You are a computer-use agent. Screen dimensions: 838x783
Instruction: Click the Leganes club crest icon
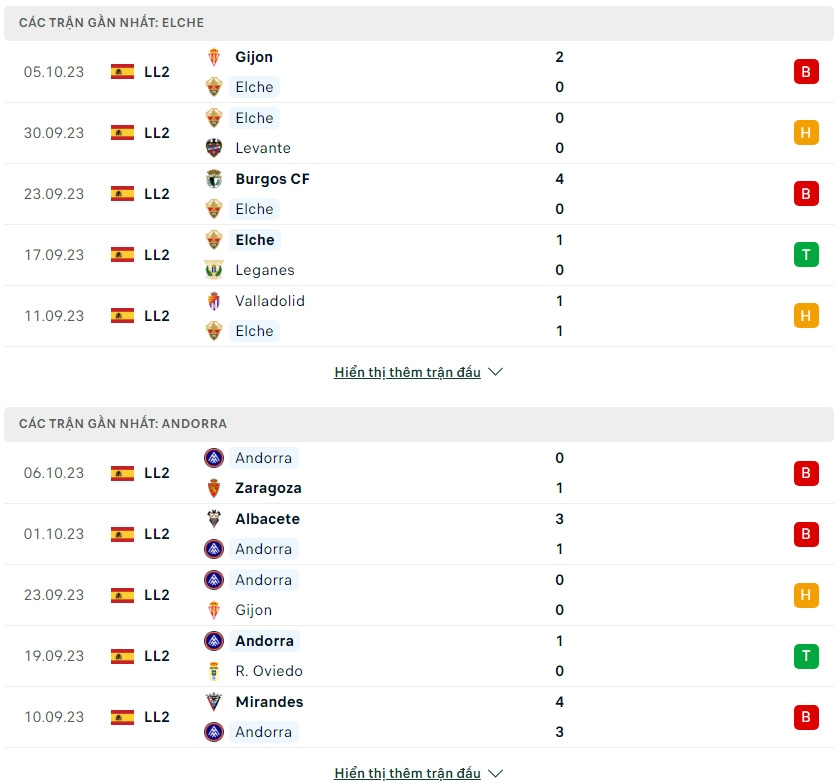click(214, 270)
